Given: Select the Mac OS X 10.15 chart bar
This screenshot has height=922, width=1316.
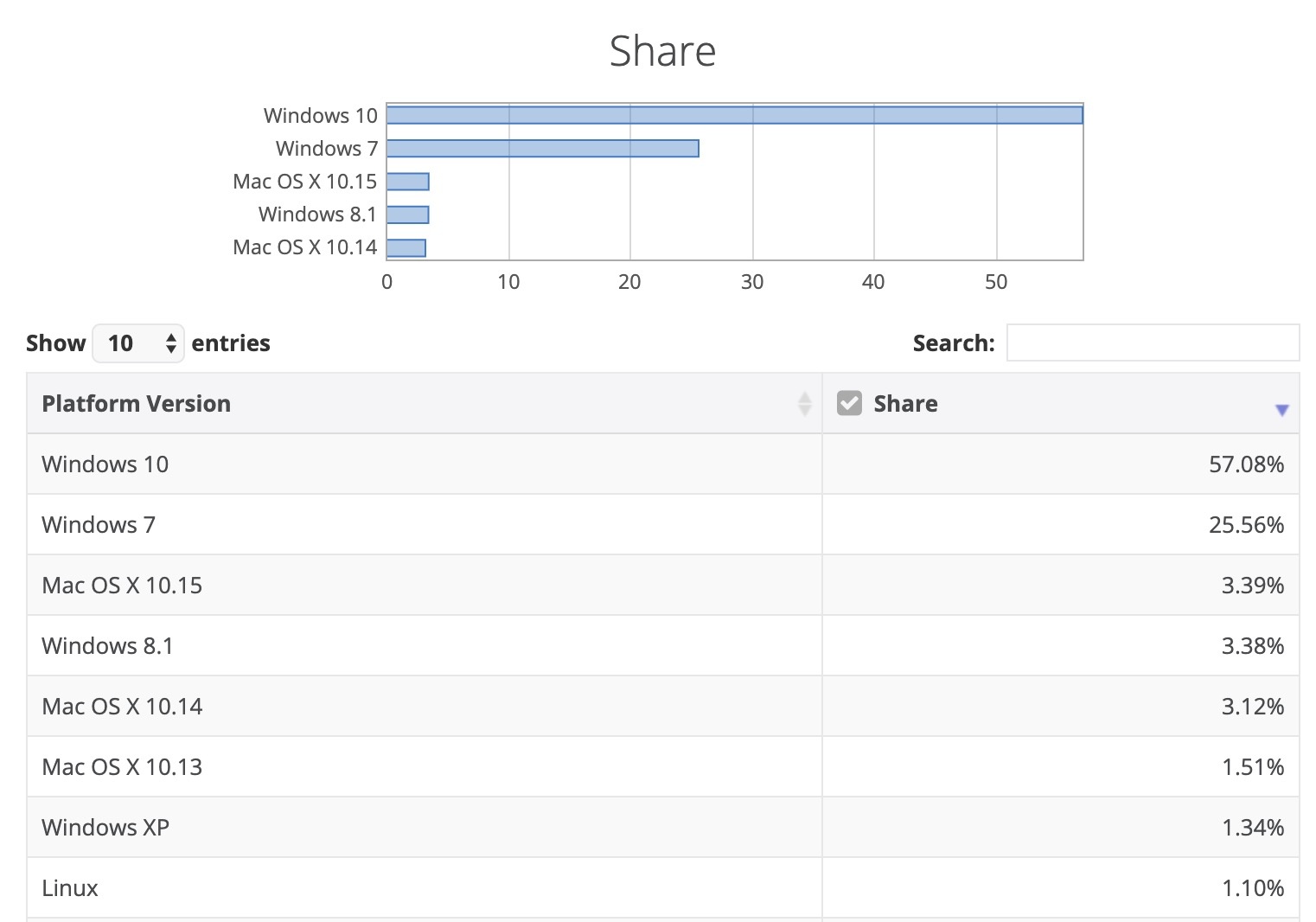Looking at the screenshot, I should coord(407,182).
